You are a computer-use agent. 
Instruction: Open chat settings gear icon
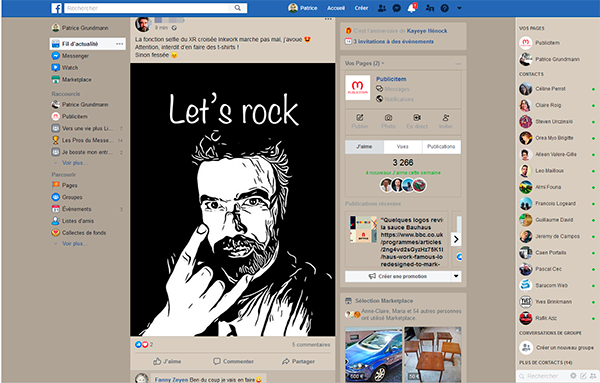[573, 376]
